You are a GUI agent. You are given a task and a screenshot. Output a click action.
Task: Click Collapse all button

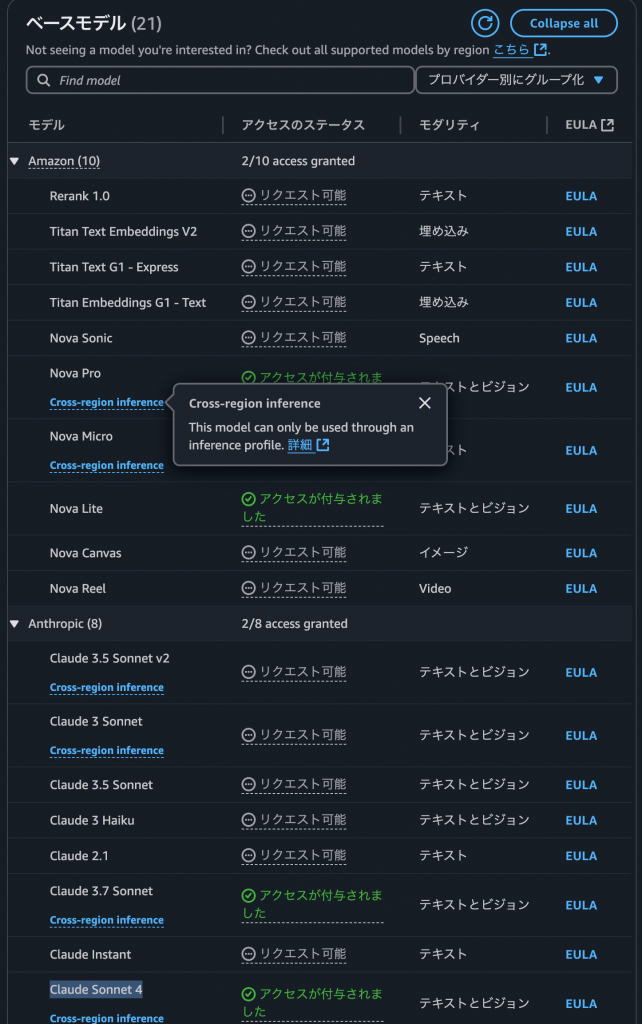point(564,24)
